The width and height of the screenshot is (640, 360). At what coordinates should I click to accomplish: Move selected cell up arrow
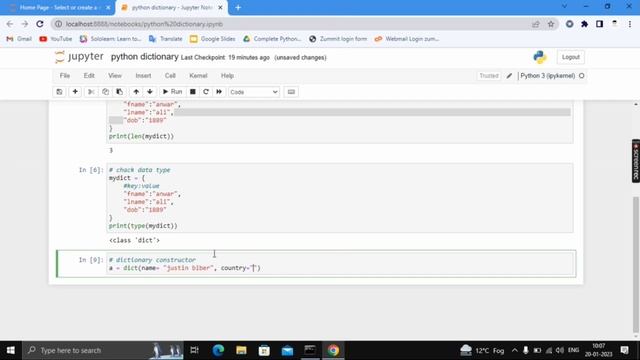(136, 92)
